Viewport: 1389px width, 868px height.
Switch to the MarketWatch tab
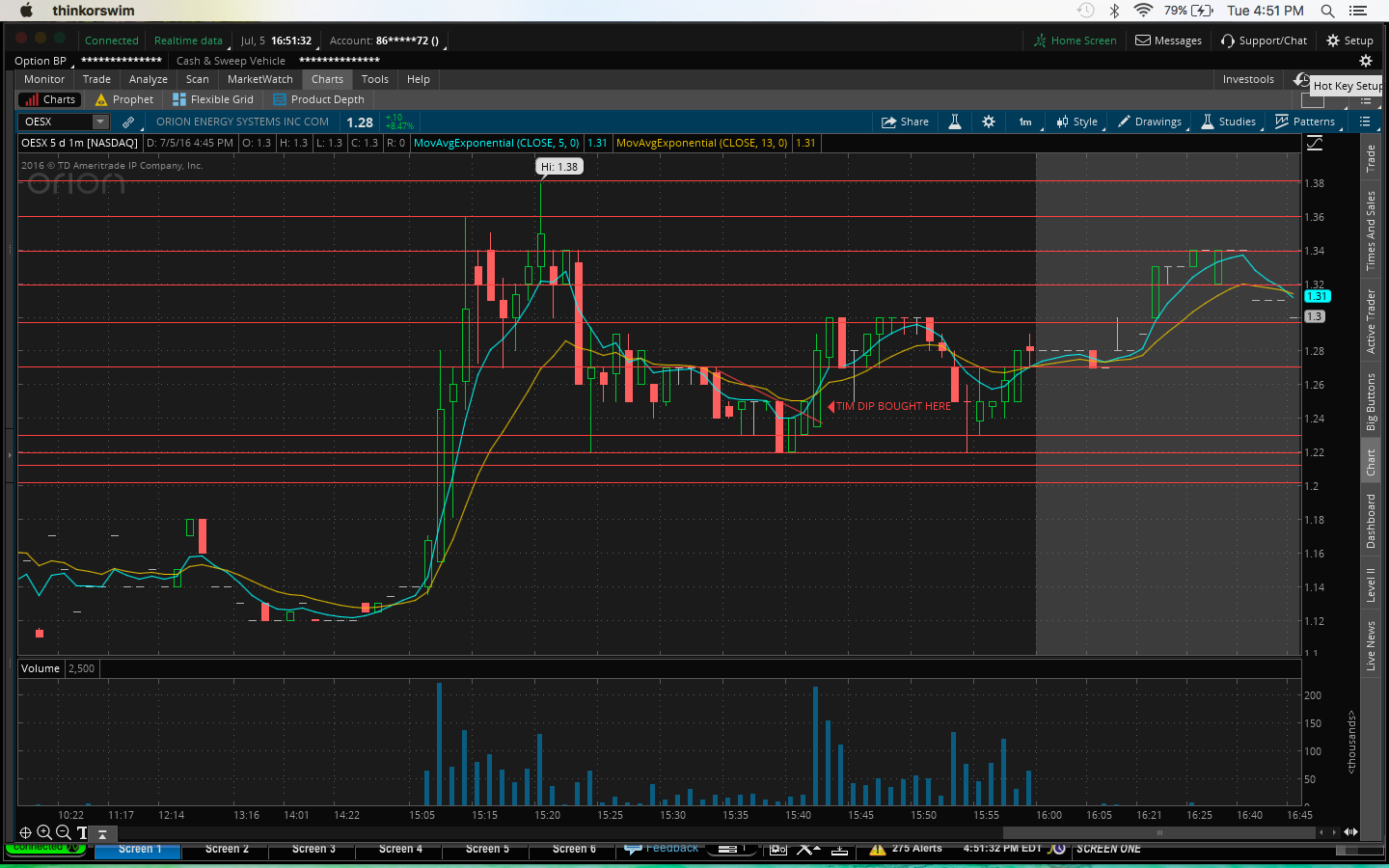click(x=260, y=79)
